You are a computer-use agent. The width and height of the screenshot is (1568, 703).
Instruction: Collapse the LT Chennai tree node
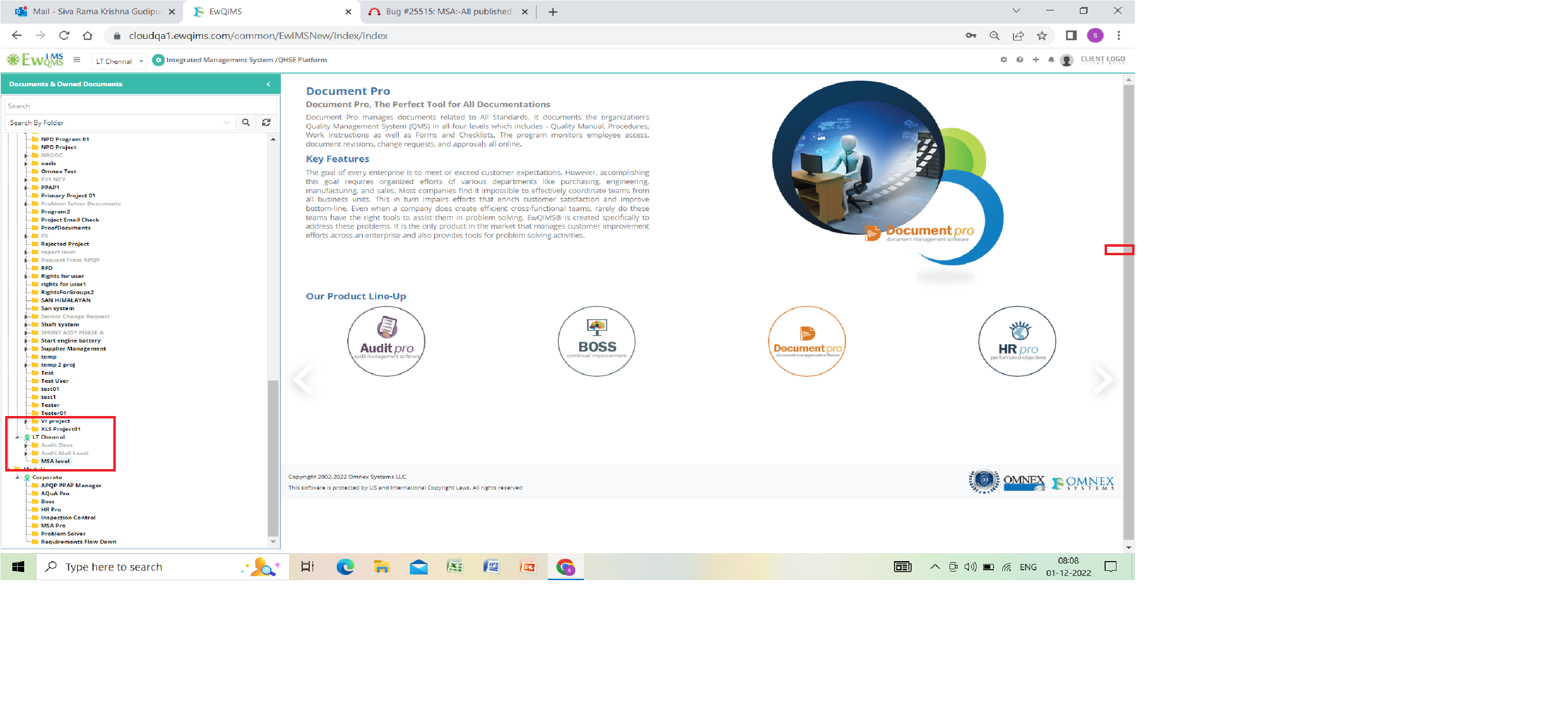click(x=17, y=437)
